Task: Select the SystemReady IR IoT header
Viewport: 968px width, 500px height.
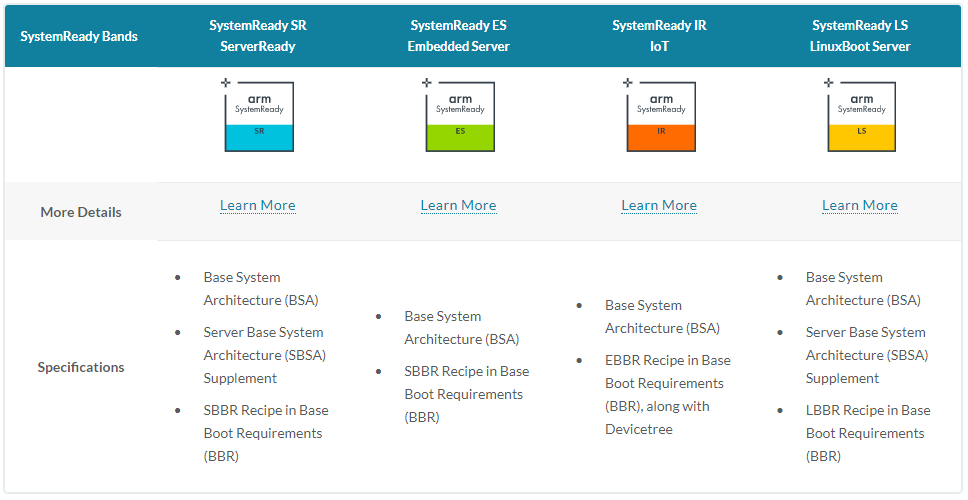Action: [x=659, y=36]
